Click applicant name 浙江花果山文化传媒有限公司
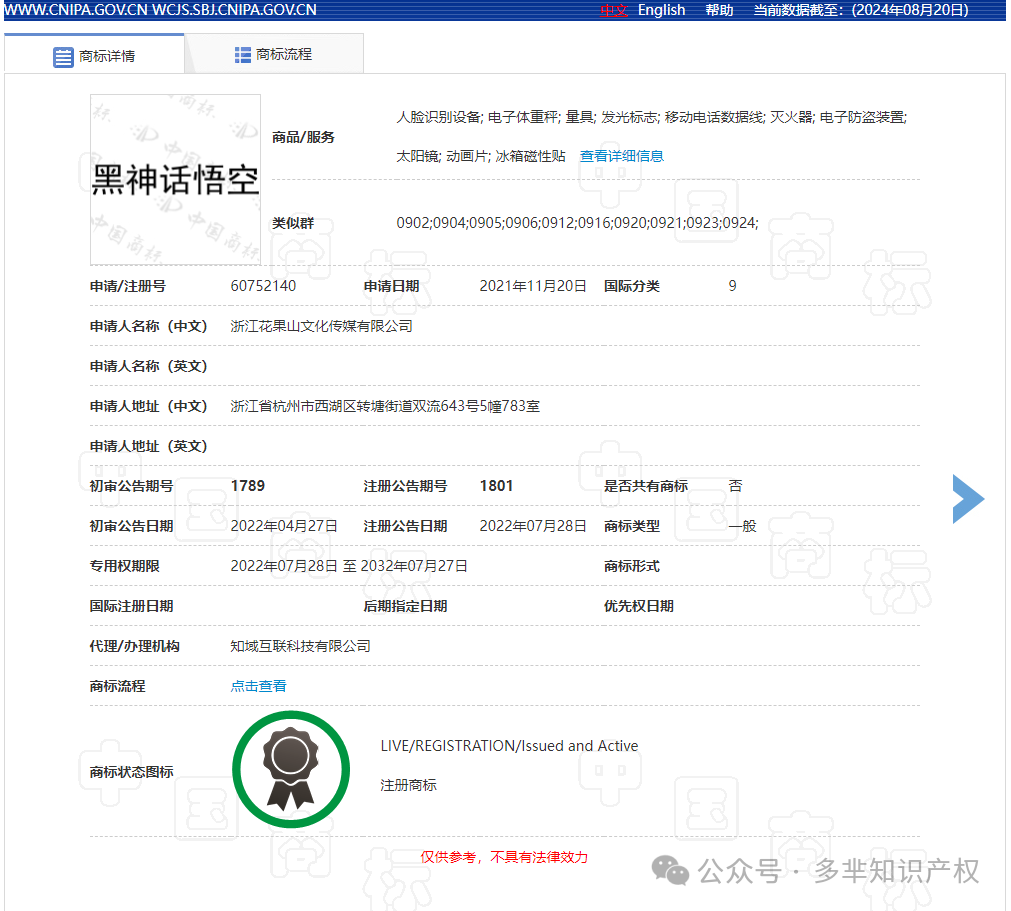1011x911 pixels. coord(323,325)
